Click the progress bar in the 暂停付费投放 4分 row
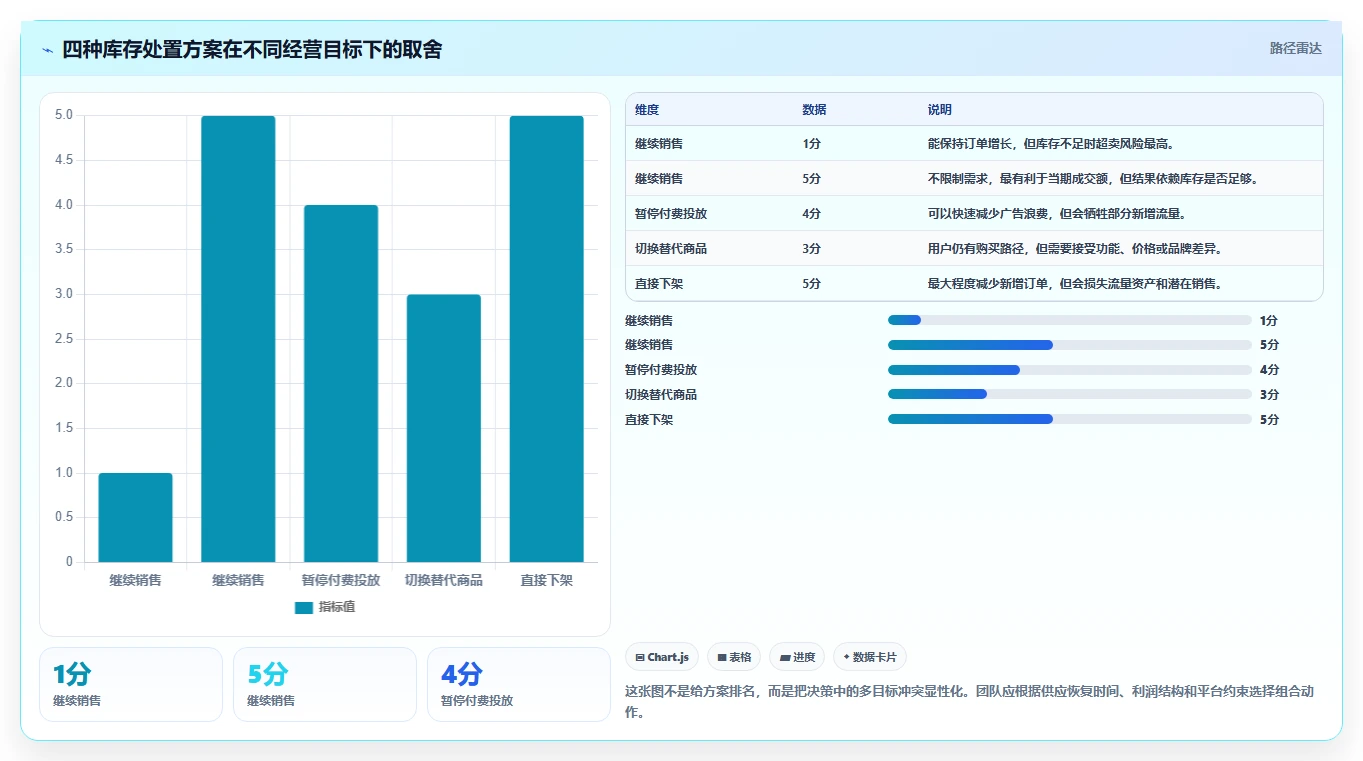Screen dimensions: 1363x761 pos(1070,370)
